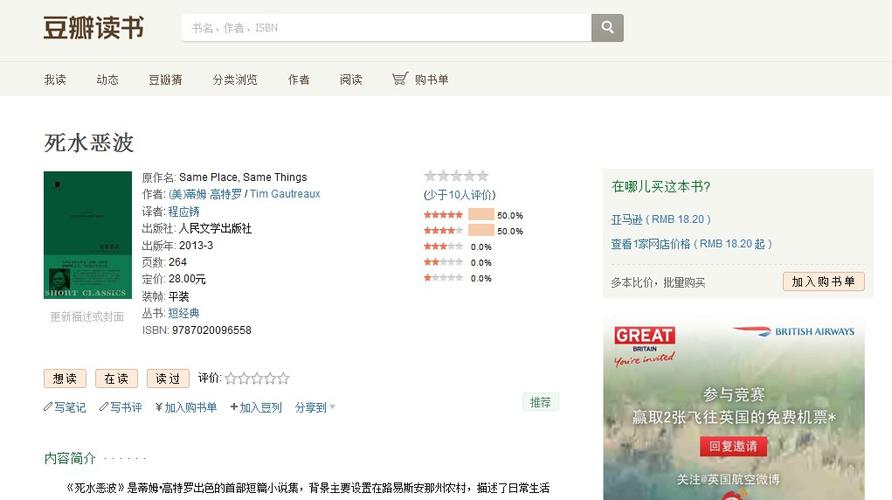Open the 动态 nav item
Viewport: 892px width, 500px height.
click(108, 80)
